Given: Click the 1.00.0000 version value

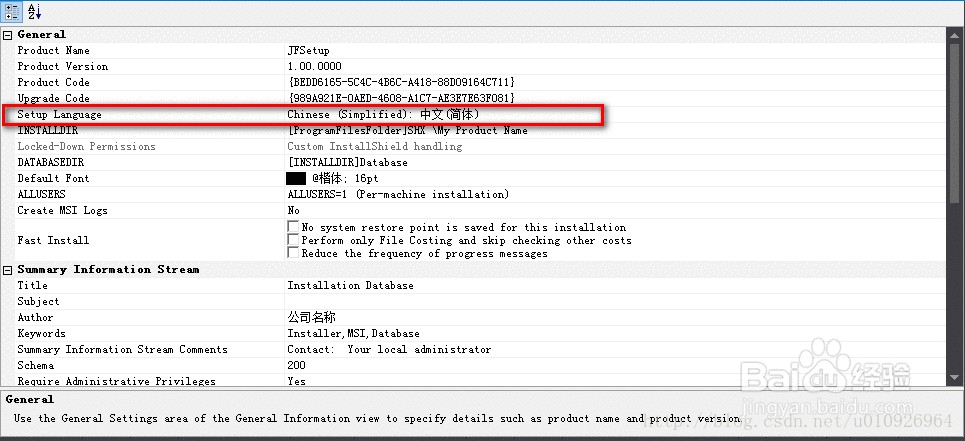Looking at the screenshot, I should point(314,66).
